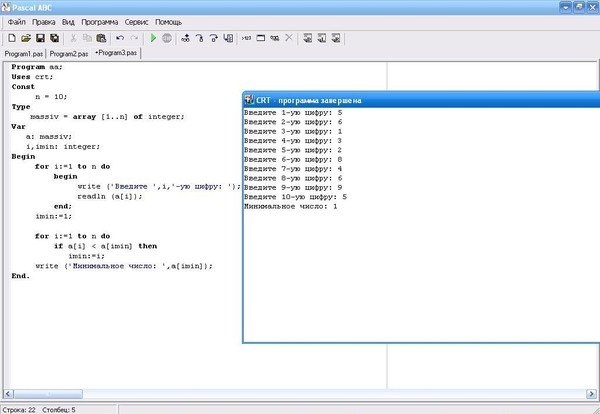Open the Программа menu
Screen dimensions: 600x414
(x=99, y=22)
